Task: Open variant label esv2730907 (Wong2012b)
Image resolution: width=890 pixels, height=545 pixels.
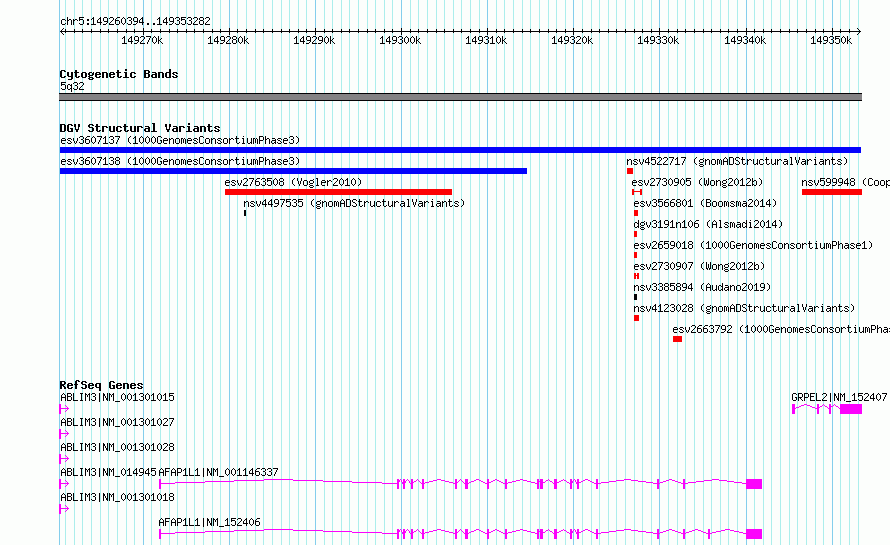Action: pyautogui.click(x=699, y=266)
